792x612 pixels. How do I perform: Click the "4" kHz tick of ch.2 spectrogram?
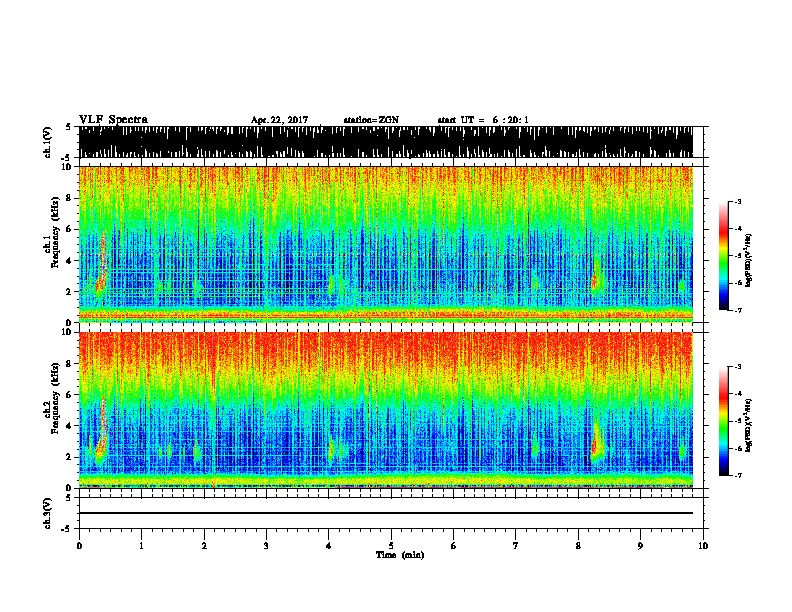pyautogui.click(x=70, y=426)
